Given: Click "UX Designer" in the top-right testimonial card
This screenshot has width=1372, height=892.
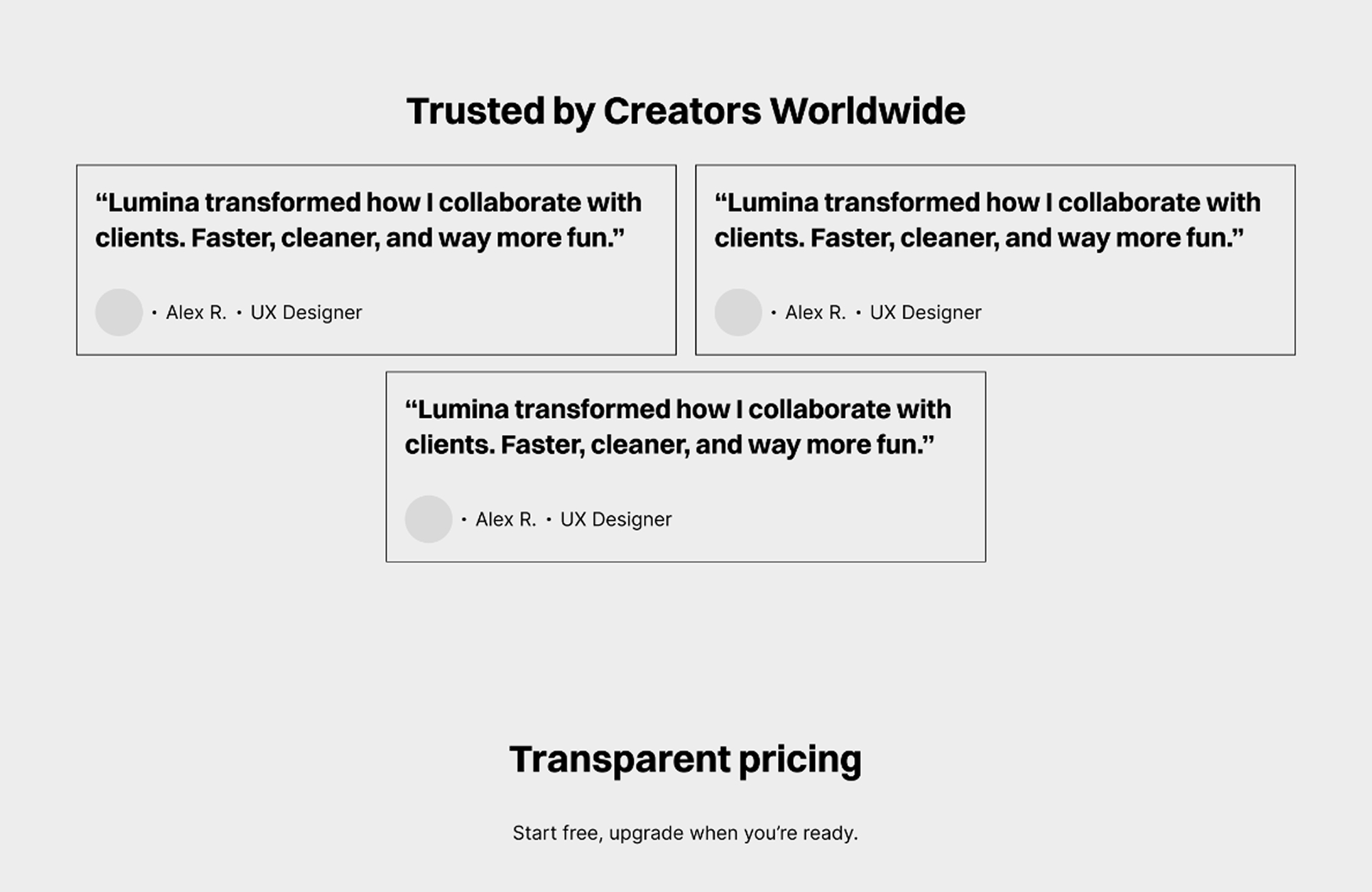Looking at the screenshot, I should click(x=925, y=313).
